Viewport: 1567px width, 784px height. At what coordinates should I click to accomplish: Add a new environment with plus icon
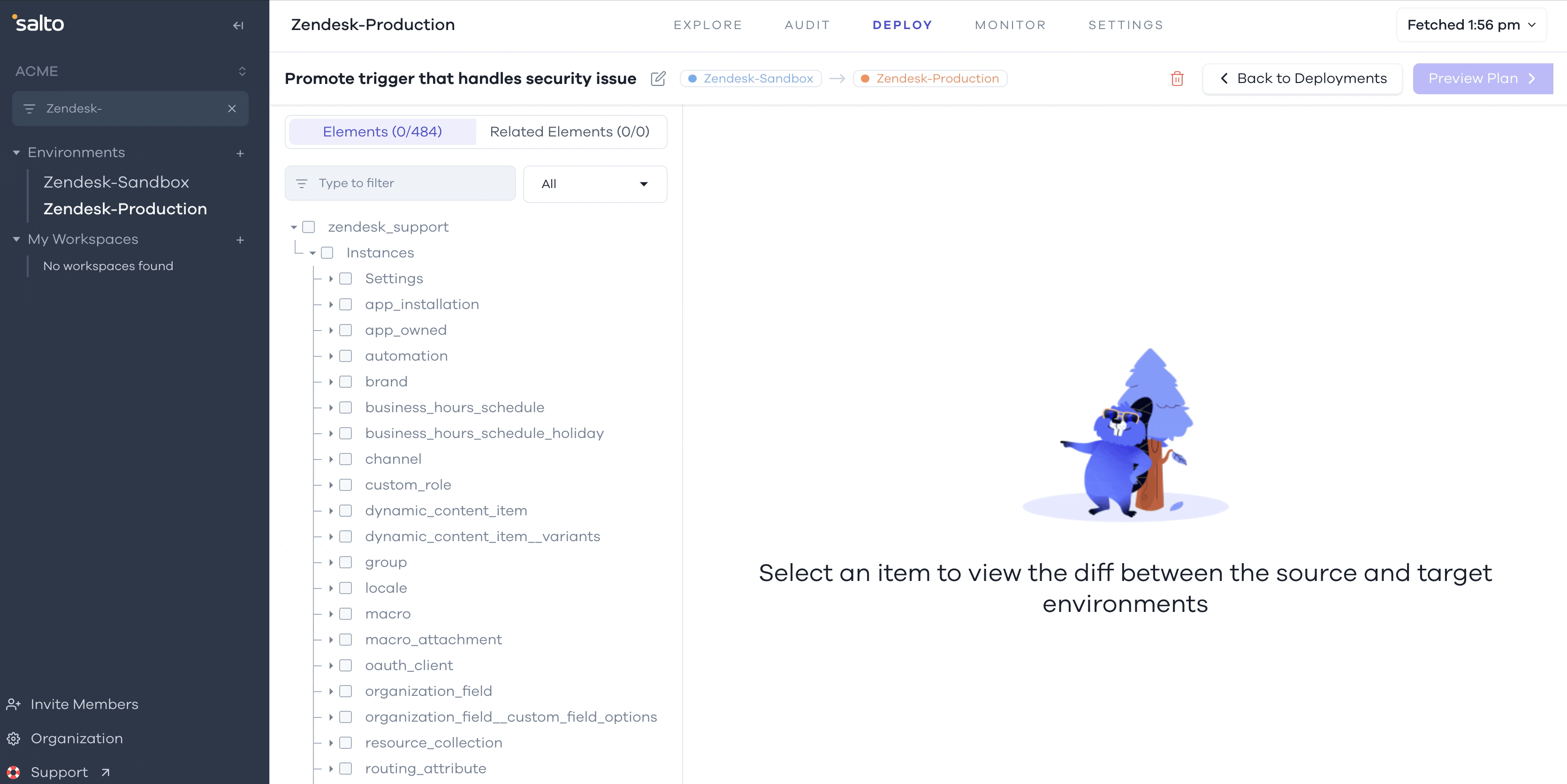240,153
